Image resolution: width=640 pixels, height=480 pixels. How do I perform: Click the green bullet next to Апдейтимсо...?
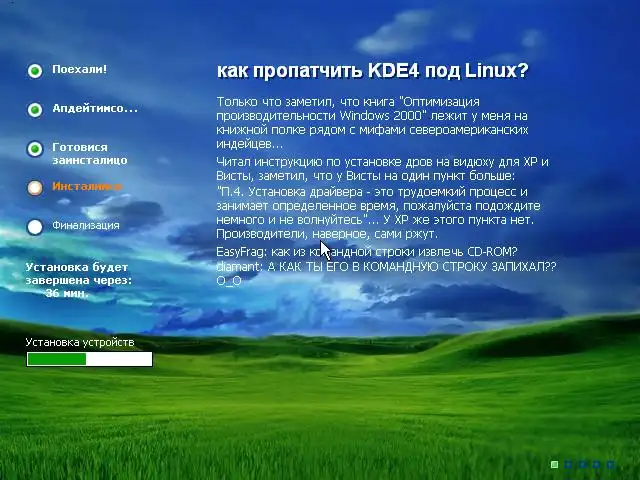(x=35, y=109)
